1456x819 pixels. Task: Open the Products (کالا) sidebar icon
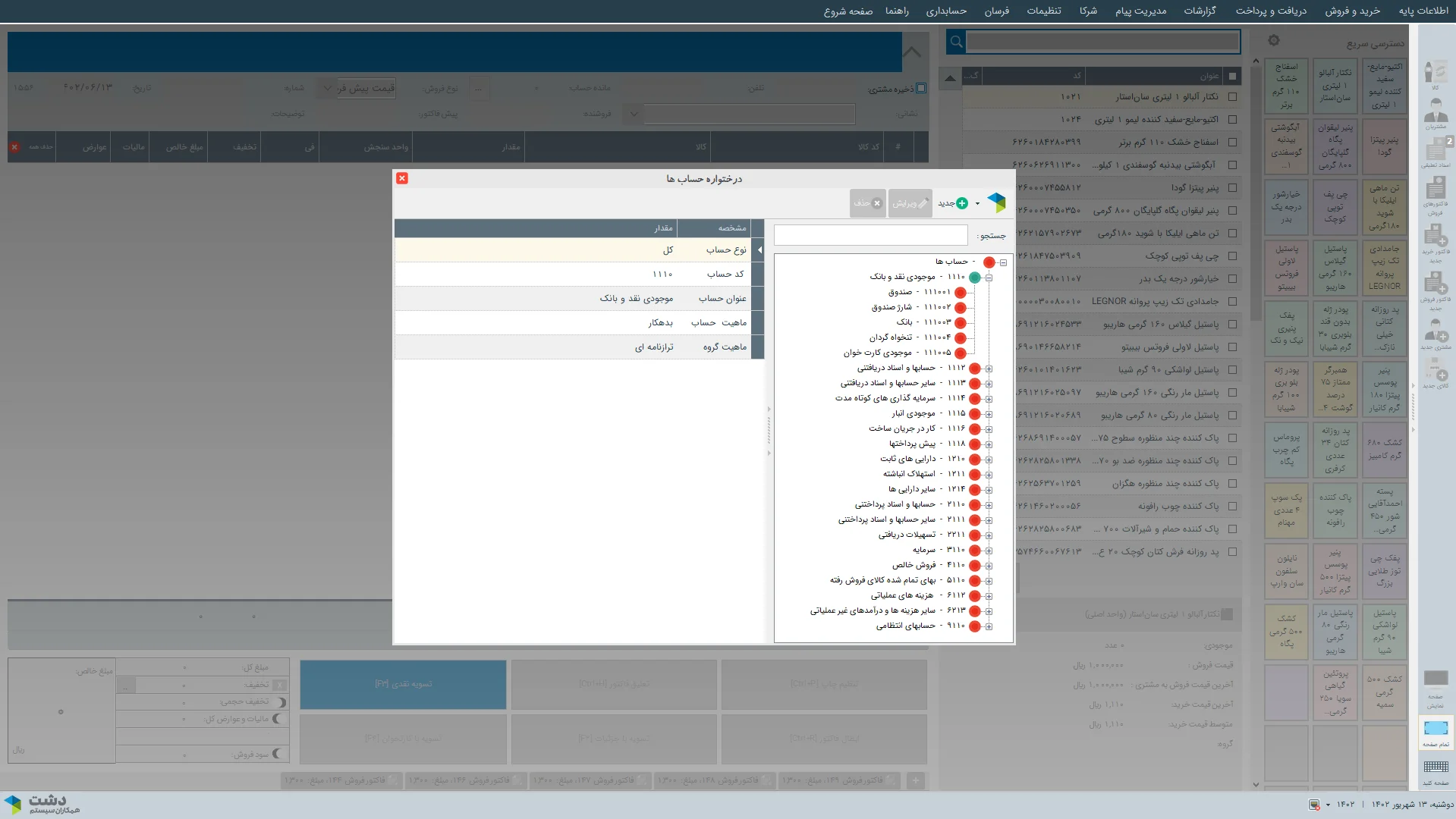[1435, 74]
